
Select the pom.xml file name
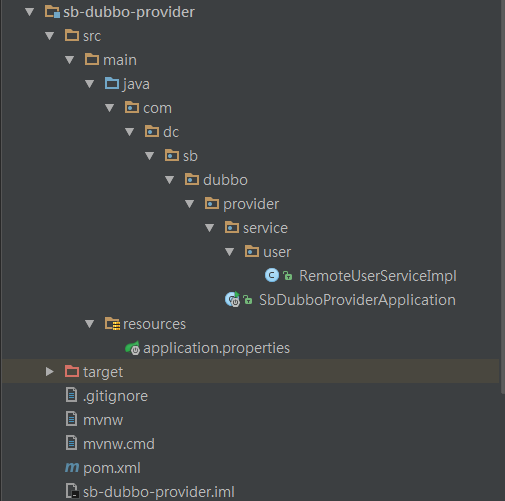(x=112, y=468)
